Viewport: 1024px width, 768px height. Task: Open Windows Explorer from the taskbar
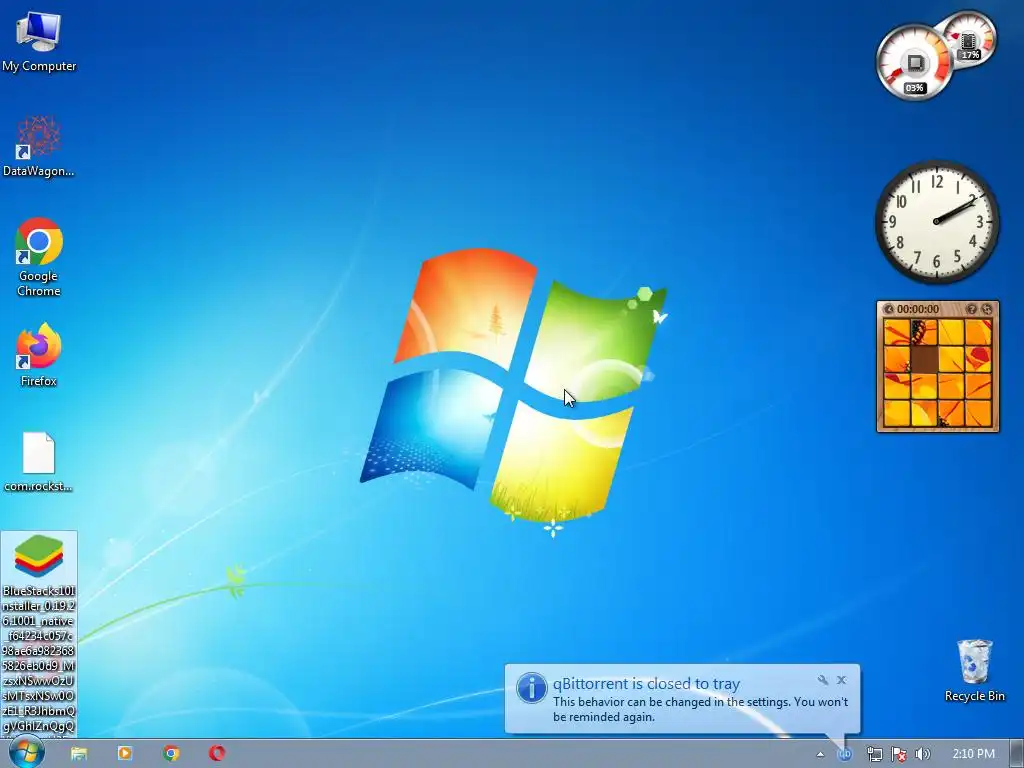[x=79, y=754]
